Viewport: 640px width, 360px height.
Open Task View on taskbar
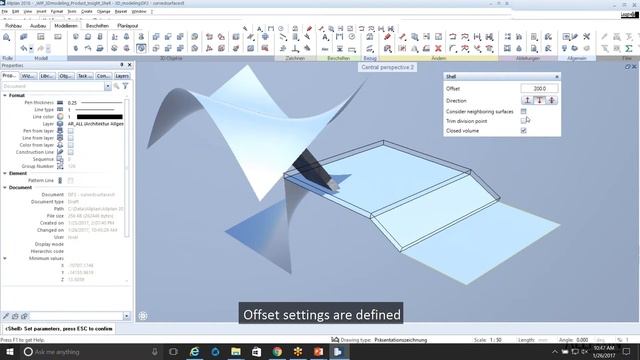point(173,351)
